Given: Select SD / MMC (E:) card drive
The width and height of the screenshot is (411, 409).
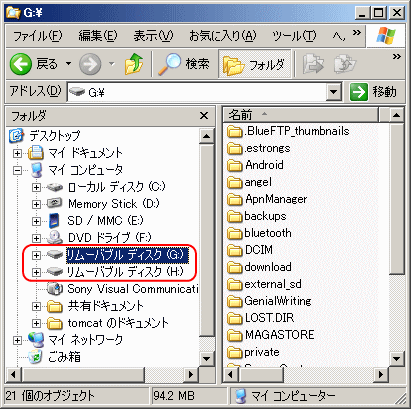Looking at the screenshot, I should [105, 221].
